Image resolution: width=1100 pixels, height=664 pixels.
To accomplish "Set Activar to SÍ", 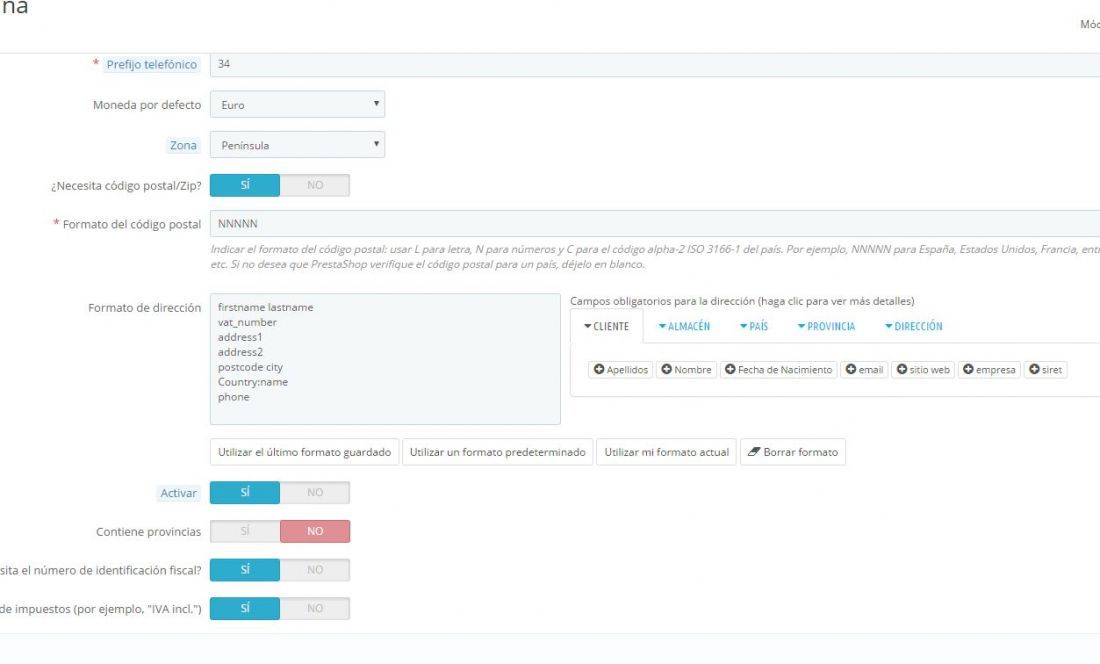I will pyautogui.click(x=245, y=492).
